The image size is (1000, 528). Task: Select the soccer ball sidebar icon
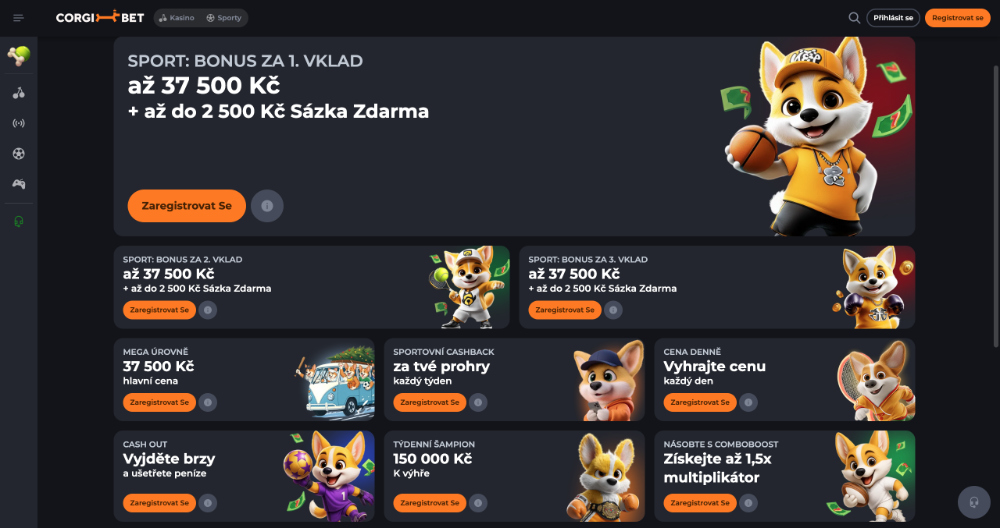pos(18,154)
